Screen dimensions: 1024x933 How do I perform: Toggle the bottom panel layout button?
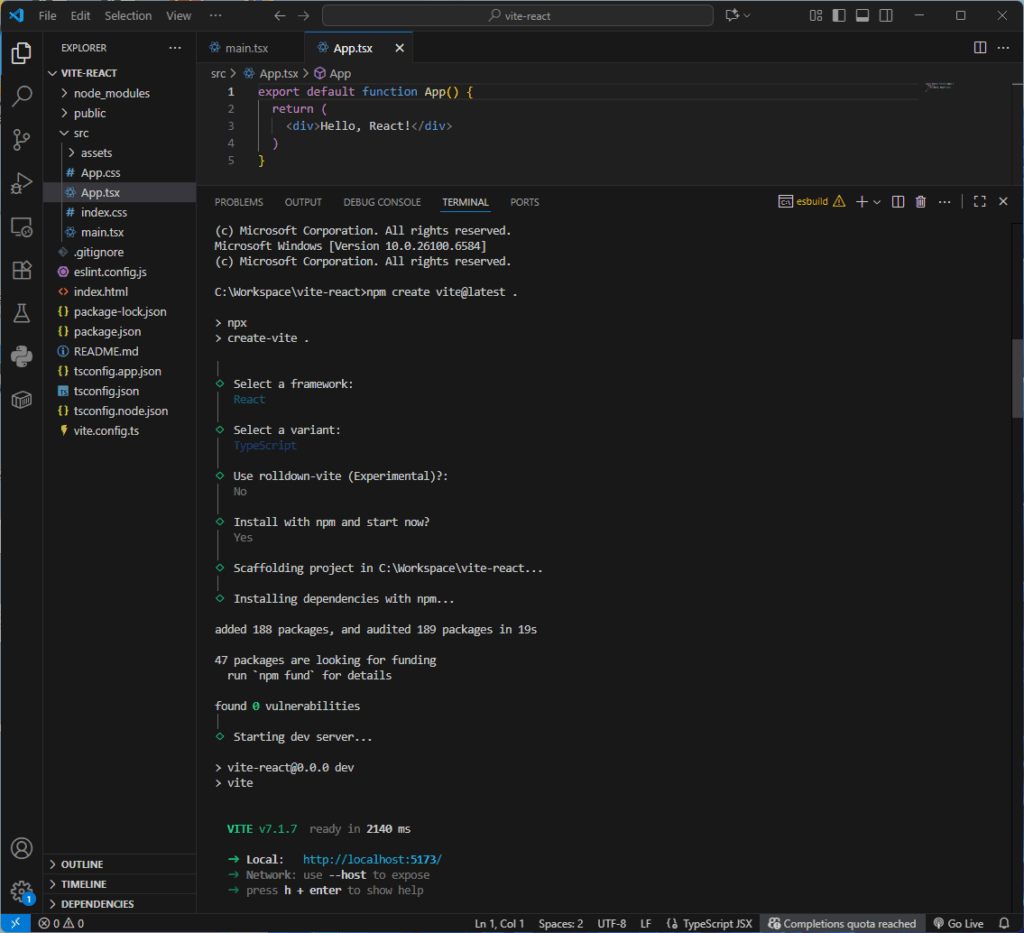(862, 16)
